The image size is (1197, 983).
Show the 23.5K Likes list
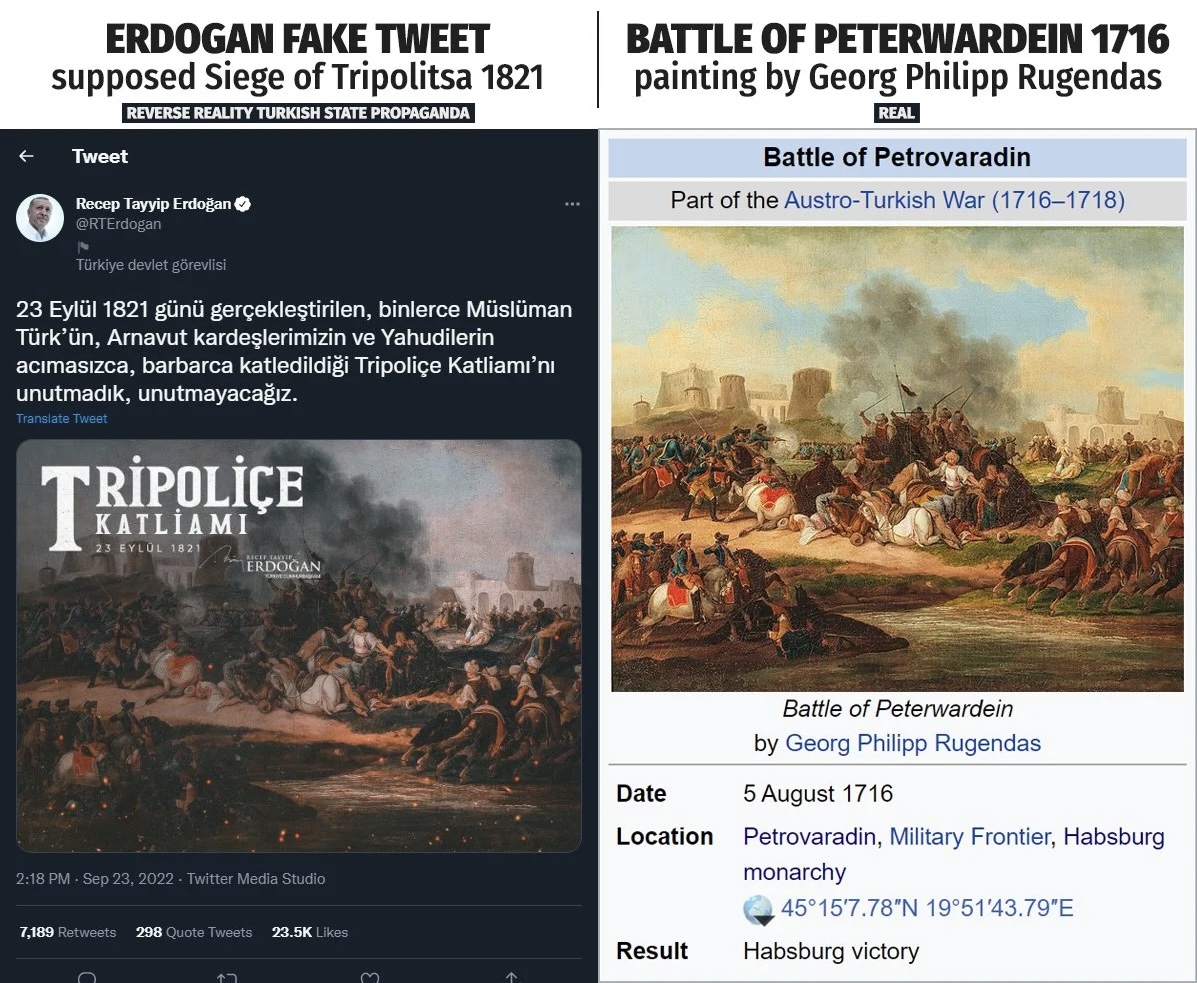click(x=312, y=932)
